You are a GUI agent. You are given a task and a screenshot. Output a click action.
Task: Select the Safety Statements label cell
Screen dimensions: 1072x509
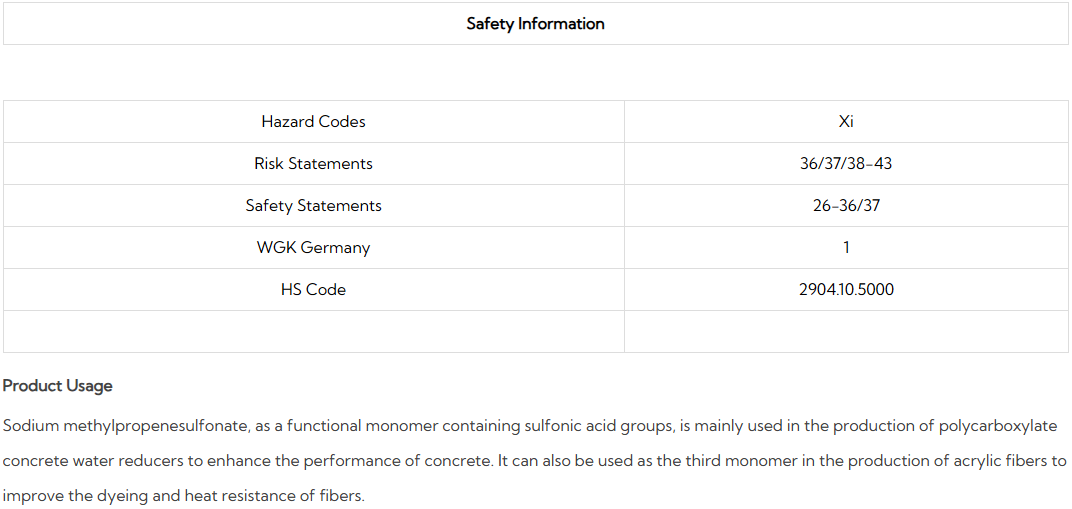coord(313,206)
